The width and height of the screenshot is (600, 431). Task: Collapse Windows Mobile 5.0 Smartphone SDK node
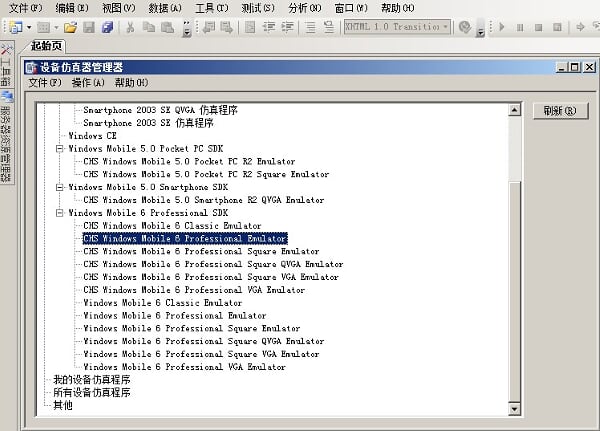pos(59,187)
